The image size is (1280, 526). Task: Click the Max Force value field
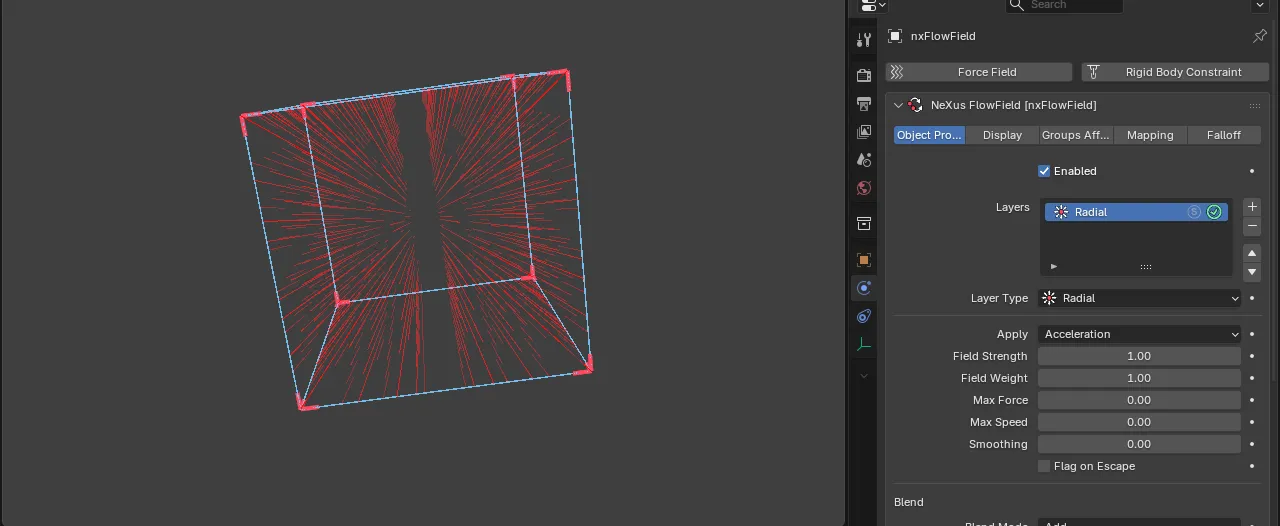1140,400
